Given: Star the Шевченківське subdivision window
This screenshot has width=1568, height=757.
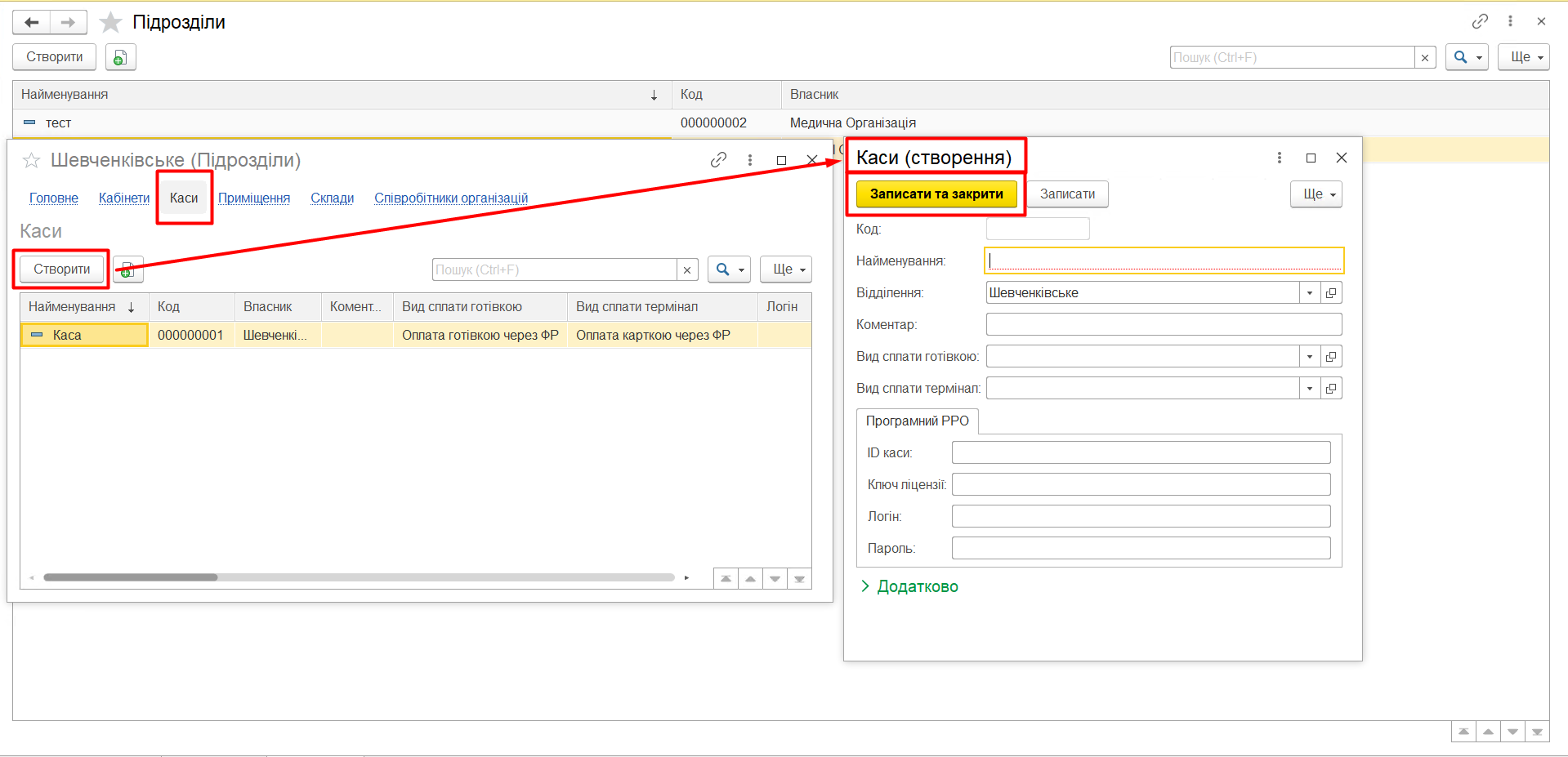Looking at the screenshot, I should click(31, 160).
